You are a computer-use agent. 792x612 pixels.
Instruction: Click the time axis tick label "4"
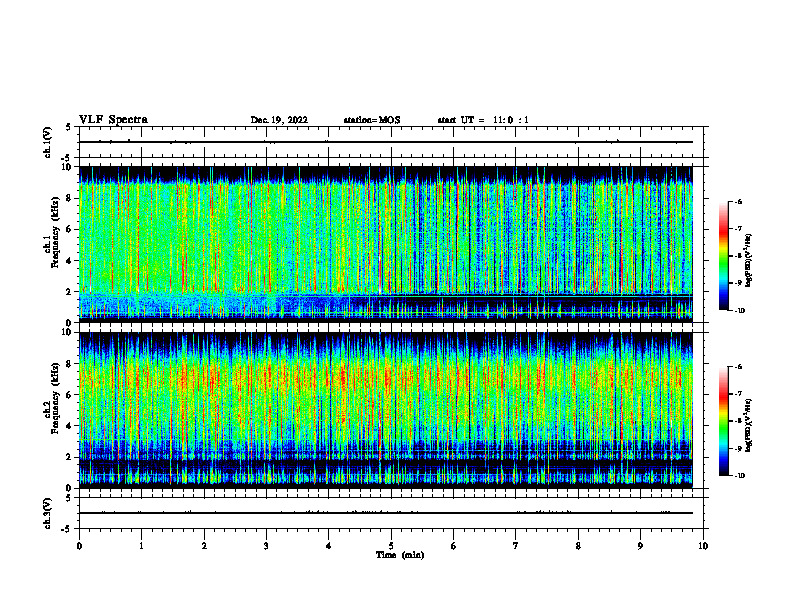click(x=329, y=546)
